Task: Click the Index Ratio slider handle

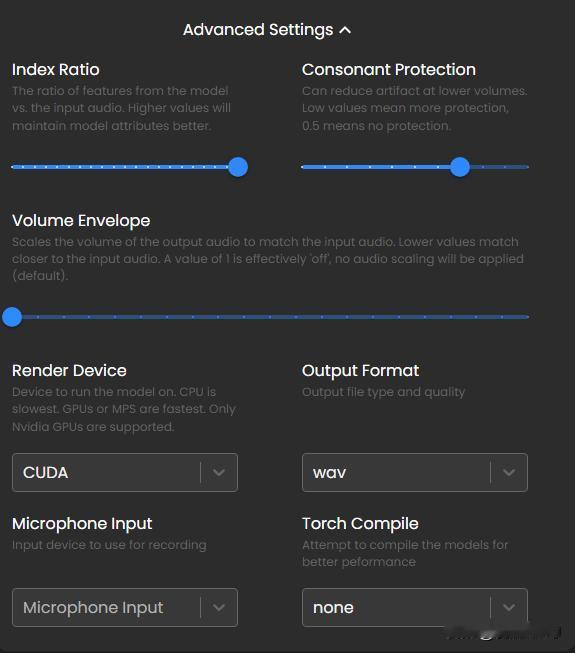Action: click(x=238, y=167)
